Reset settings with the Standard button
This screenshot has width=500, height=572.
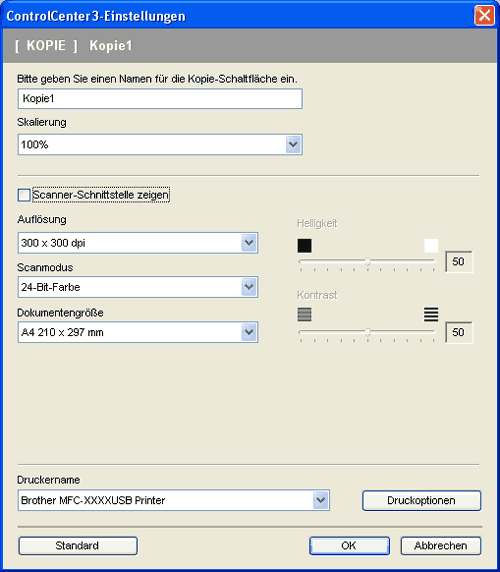78,546
